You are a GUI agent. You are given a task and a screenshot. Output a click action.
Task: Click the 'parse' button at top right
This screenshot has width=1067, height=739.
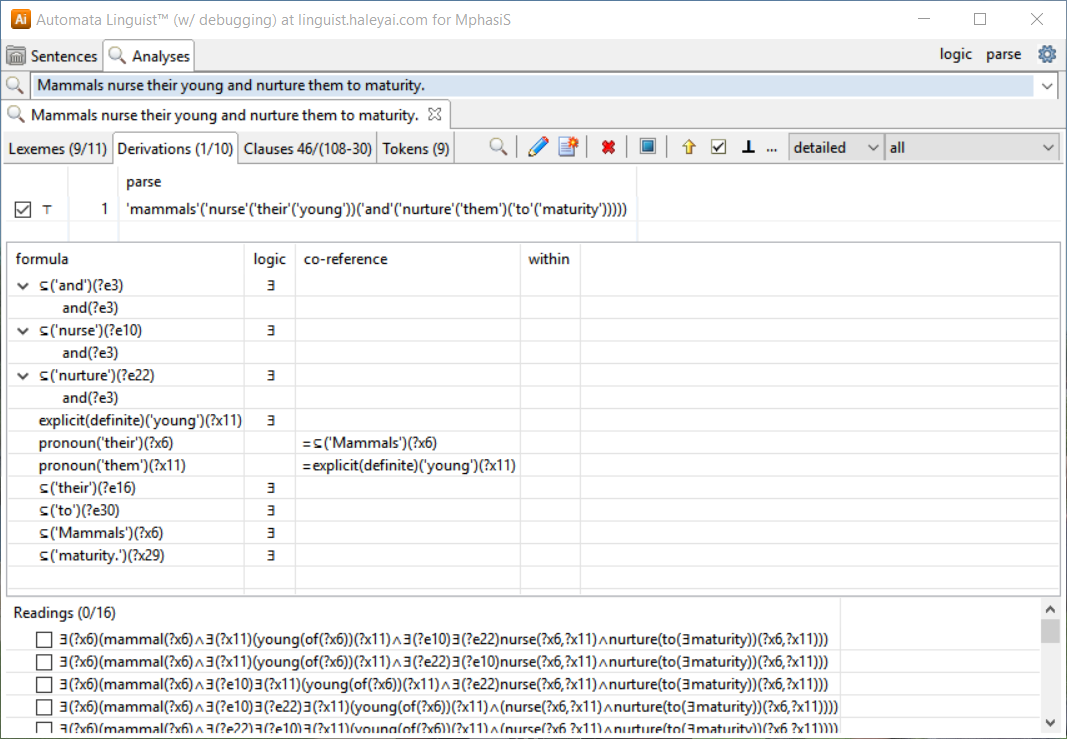[1004, 54]
